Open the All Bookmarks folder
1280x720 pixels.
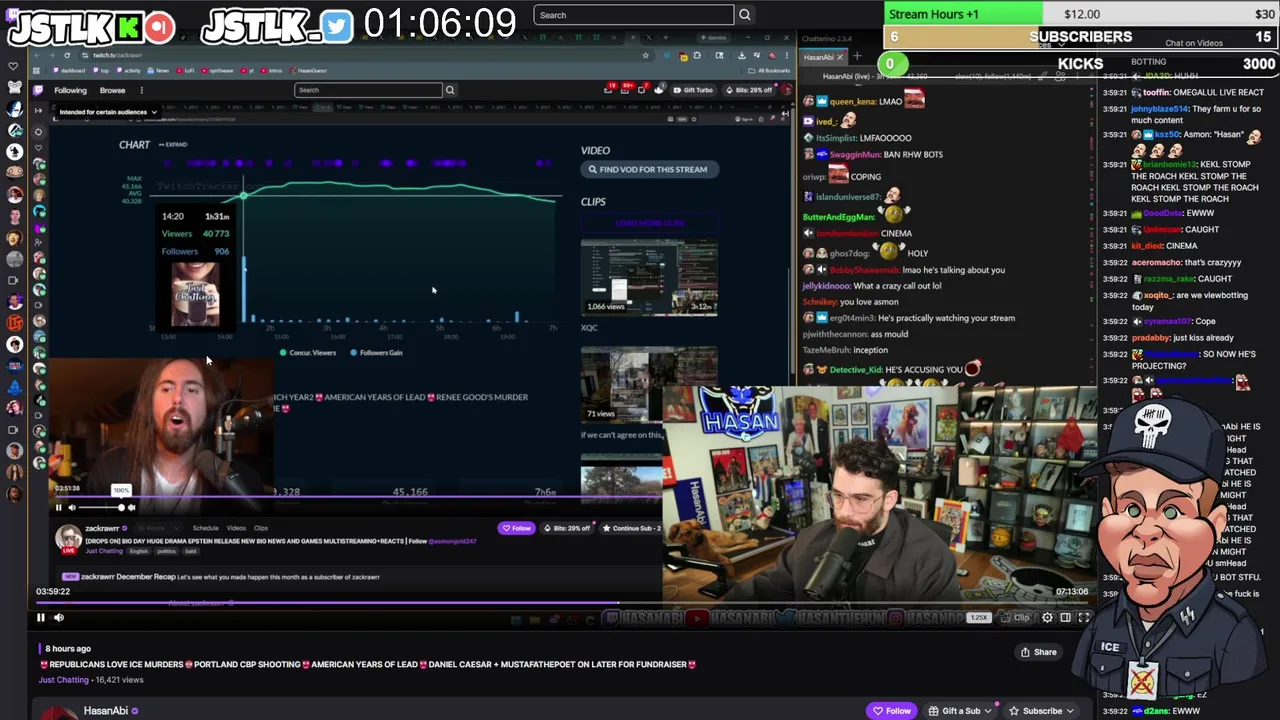click(770, 71)
